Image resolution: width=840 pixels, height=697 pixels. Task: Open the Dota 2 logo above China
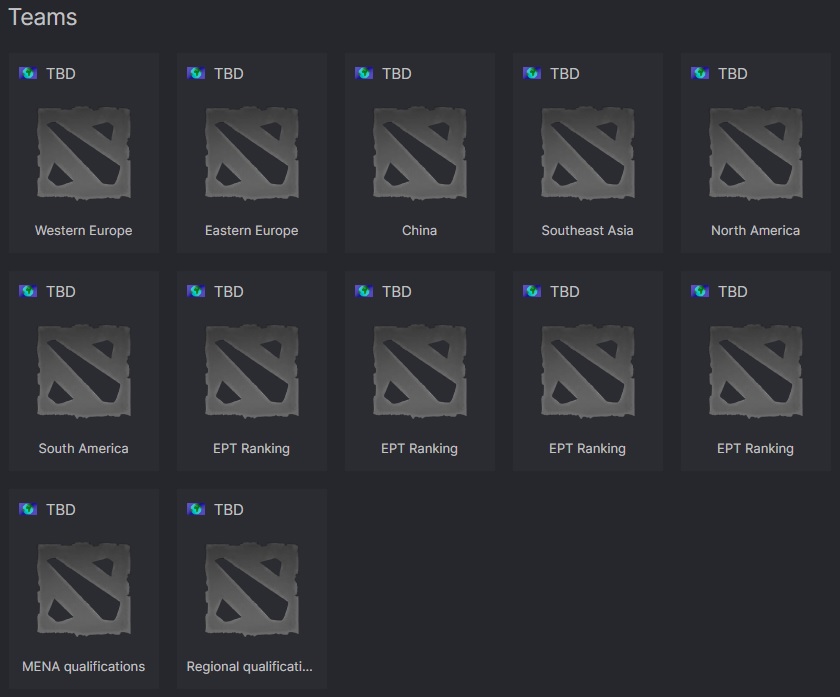pyautogui.click(x=419, y=153)
